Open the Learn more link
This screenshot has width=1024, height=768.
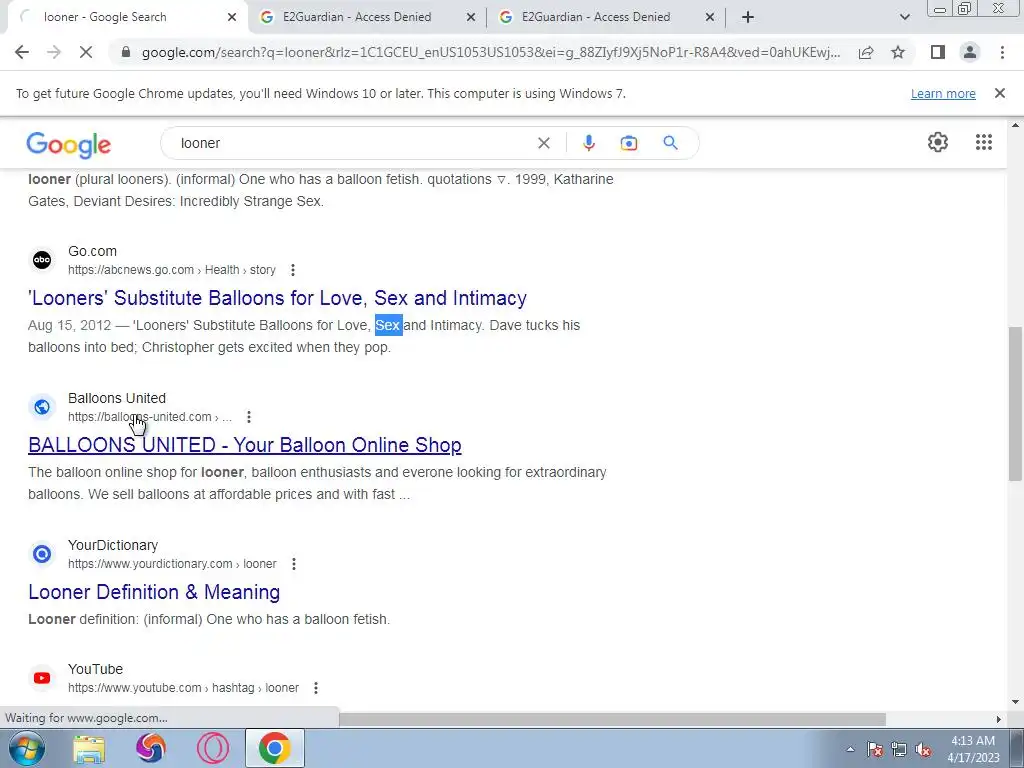point(943,93)
